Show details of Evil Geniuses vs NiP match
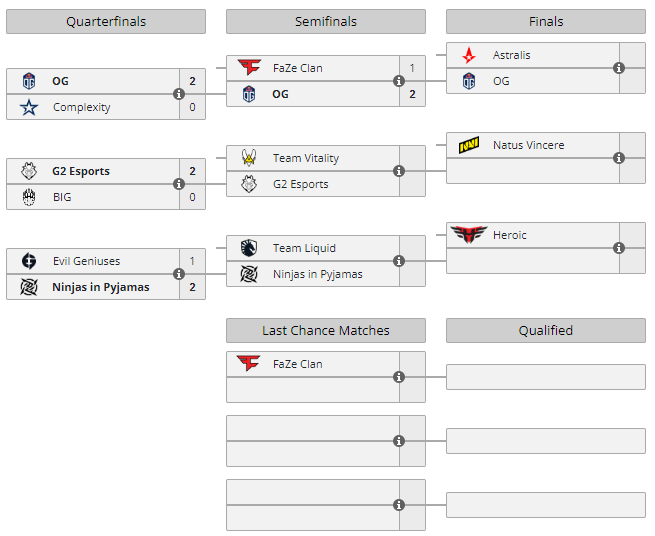 tap(179, 274)
